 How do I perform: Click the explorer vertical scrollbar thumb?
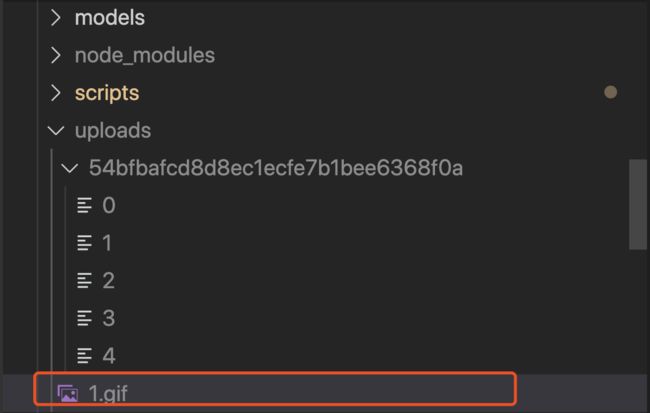pos(638,204)
